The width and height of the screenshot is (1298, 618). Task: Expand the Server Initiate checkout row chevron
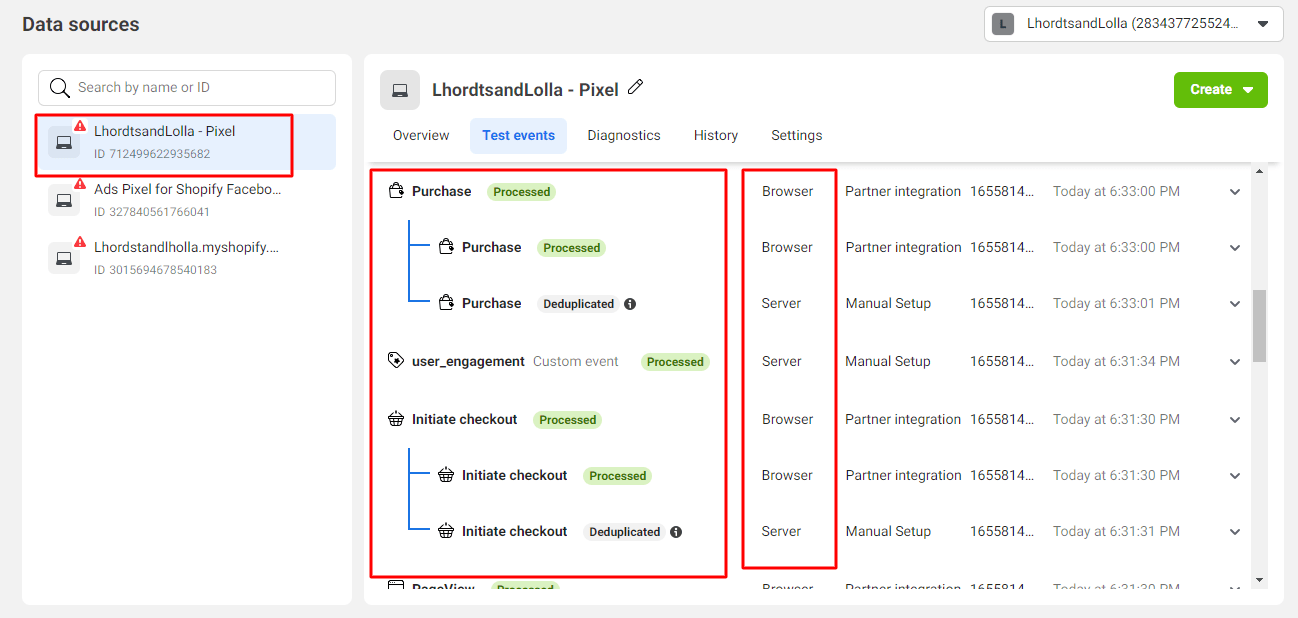[1235, 532]
